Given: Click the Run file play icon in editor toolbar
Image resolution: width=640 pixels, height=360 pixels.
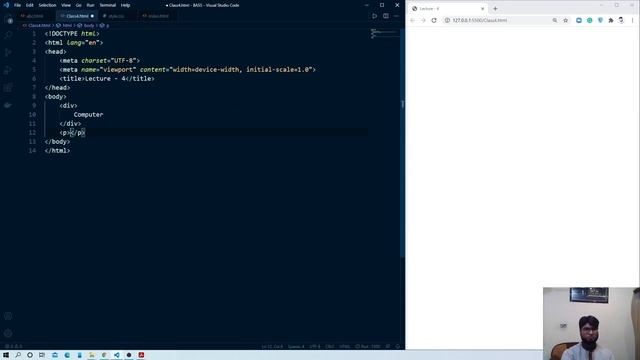Looking at the screenshot, I should (374, 16).
